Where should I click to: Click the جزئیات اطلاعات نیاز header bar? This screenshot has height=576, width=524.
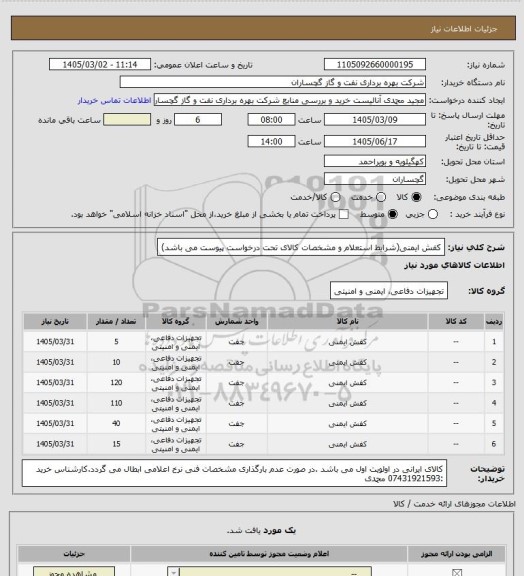point(263,28)
